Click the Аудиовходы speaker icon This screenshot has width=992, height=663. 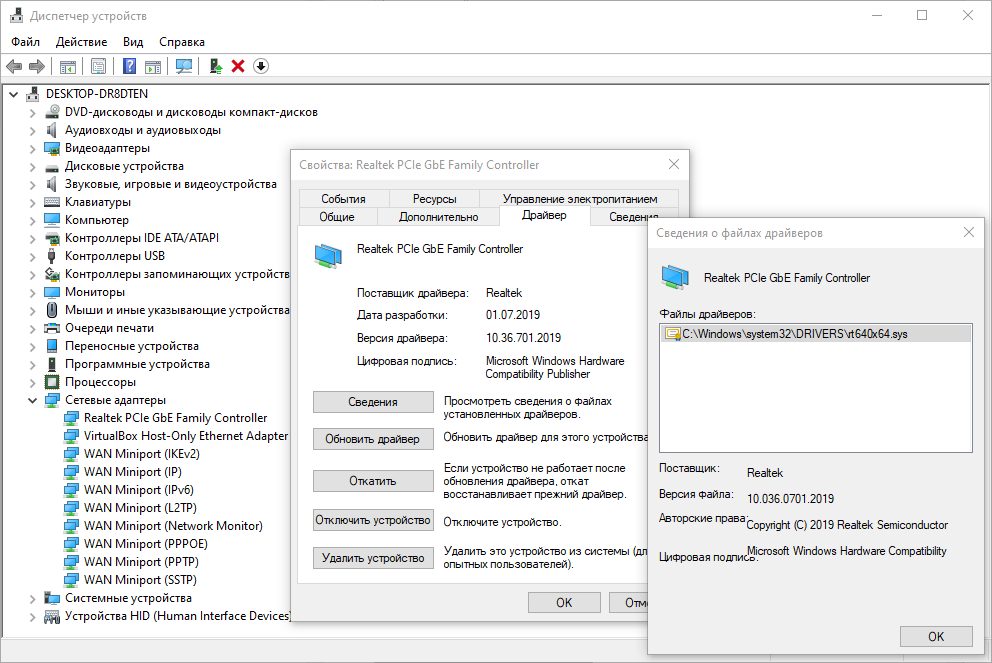52,130
